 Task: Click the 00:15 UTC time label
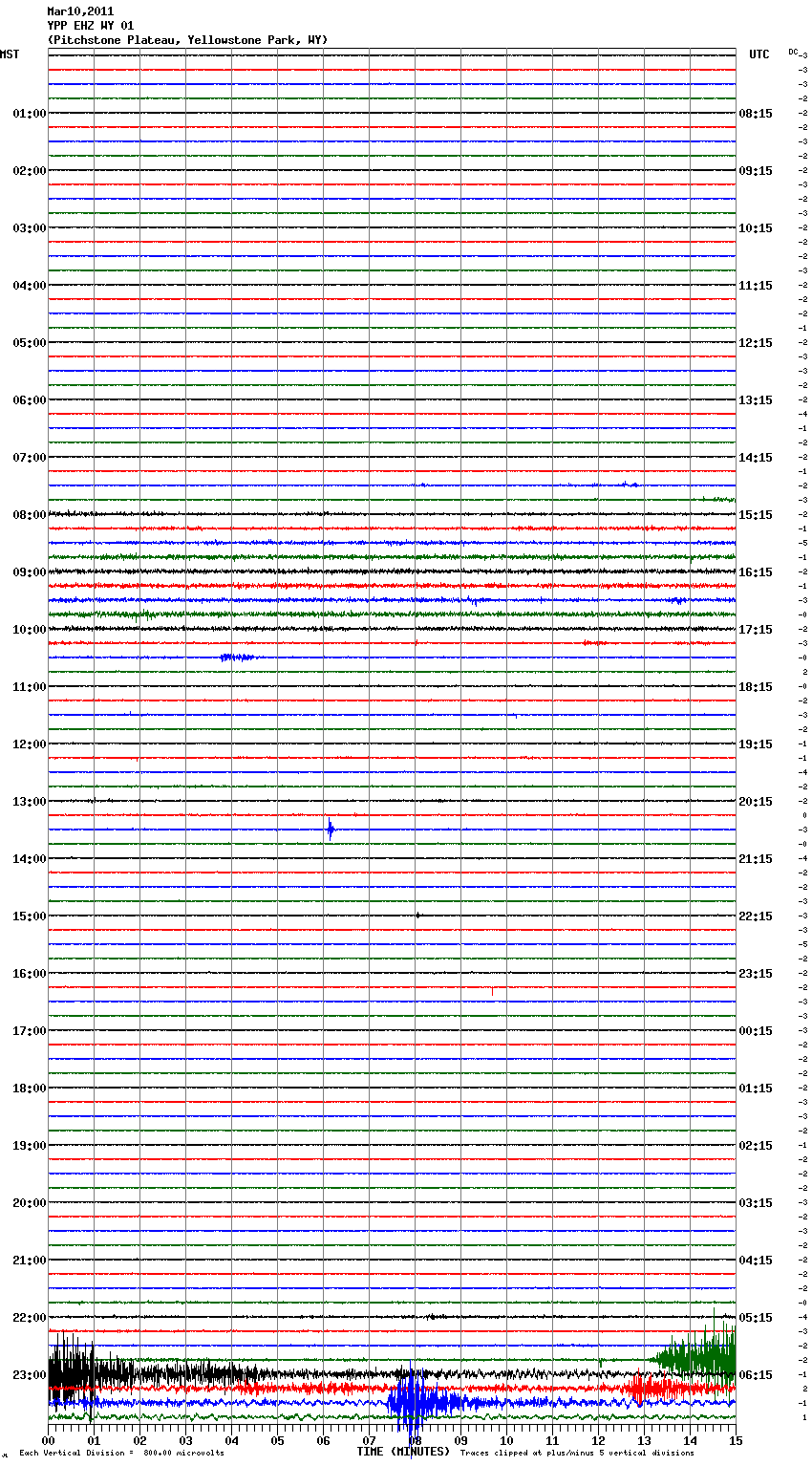(756, 1031)
